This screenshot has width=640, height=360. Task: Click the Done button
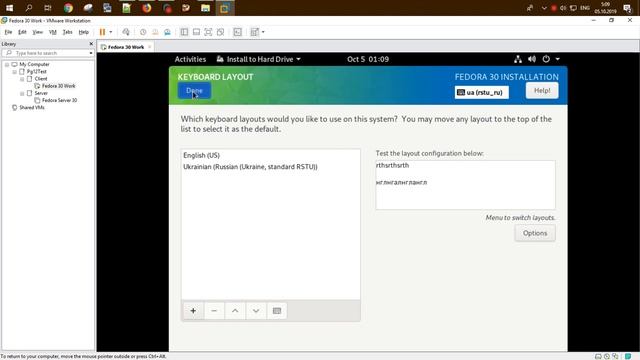tap(194, 91)
